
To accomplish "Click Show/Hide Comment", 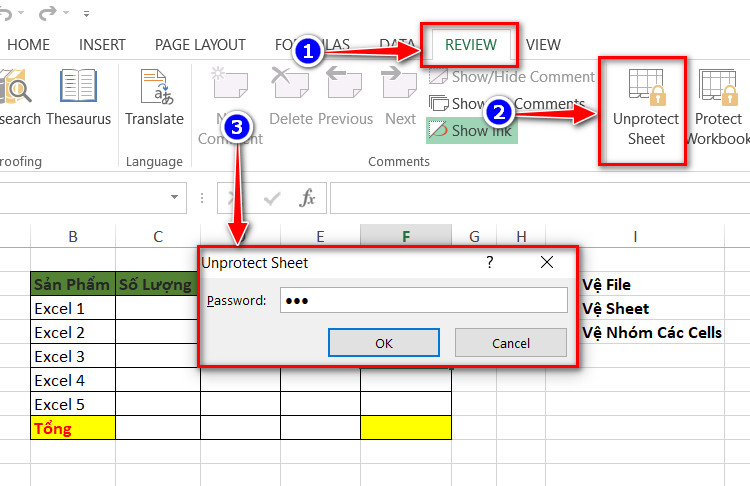I will (511, 77).
